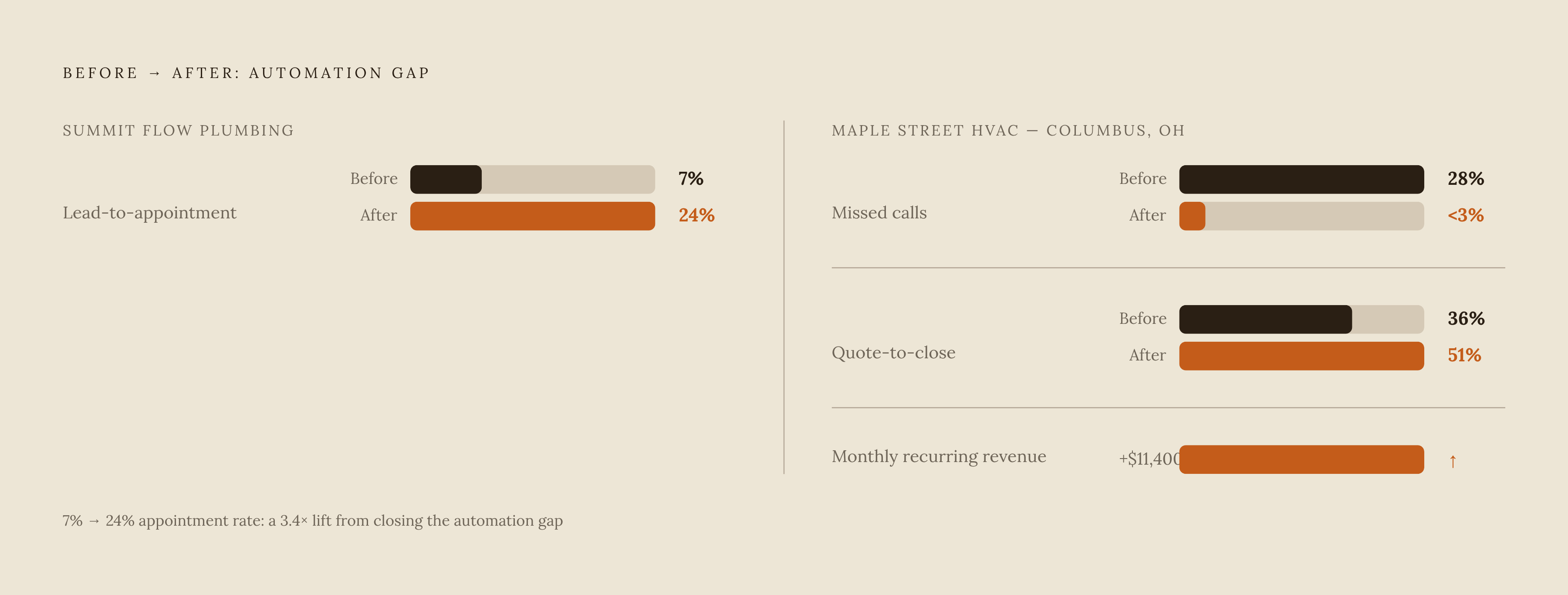Click the Before → After: Automation Gap title
The width and height of the screenshot is (1568, 595).
pos(246,73)
